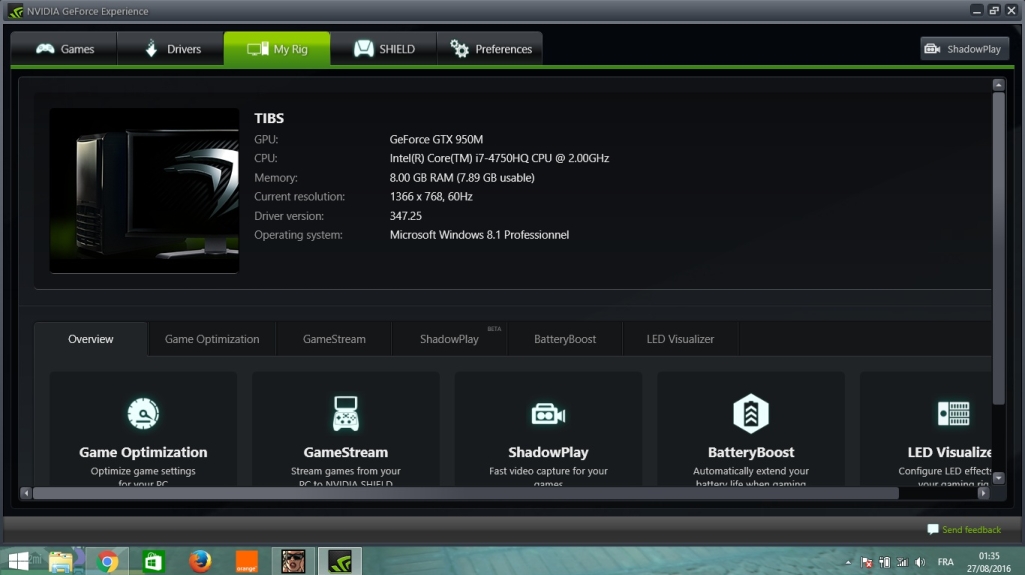This screenshot has height=575, width=1025.
Task: Click the ShadowPlay button at top right
Action: tap(963, 49)
